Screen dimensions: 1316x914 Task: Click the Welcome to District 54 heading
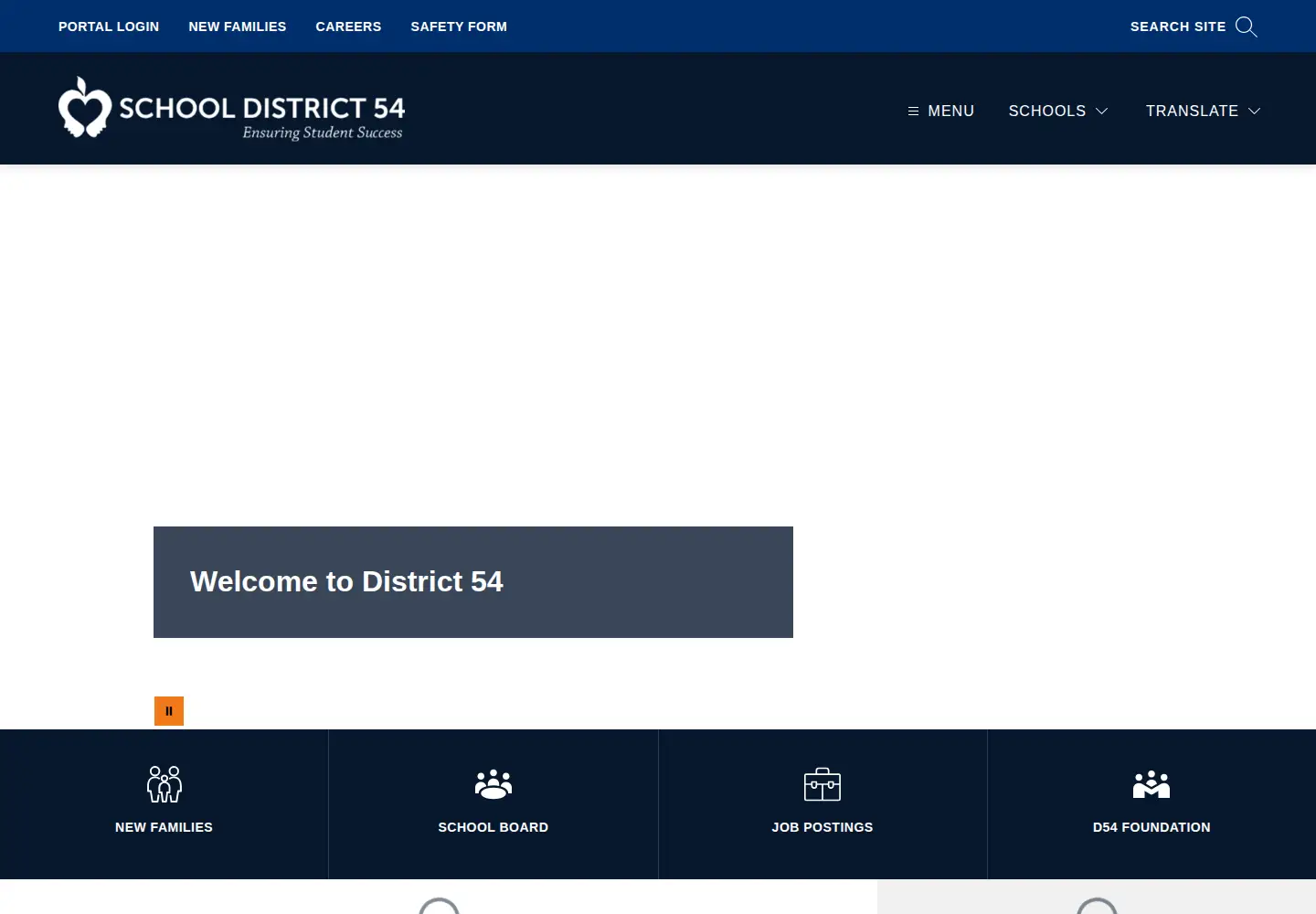(346, 581)
